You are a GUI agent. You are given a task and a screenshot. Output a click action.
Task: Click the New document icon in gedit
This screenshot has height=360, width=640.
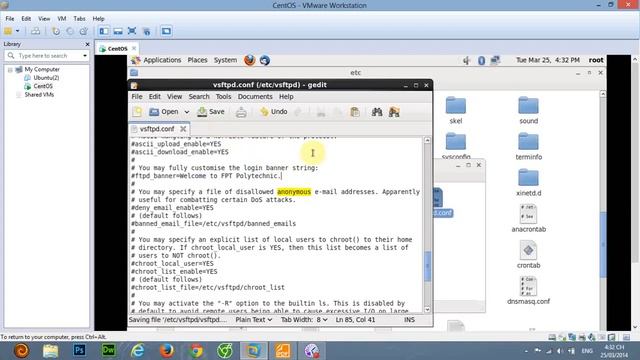point(137,112)
